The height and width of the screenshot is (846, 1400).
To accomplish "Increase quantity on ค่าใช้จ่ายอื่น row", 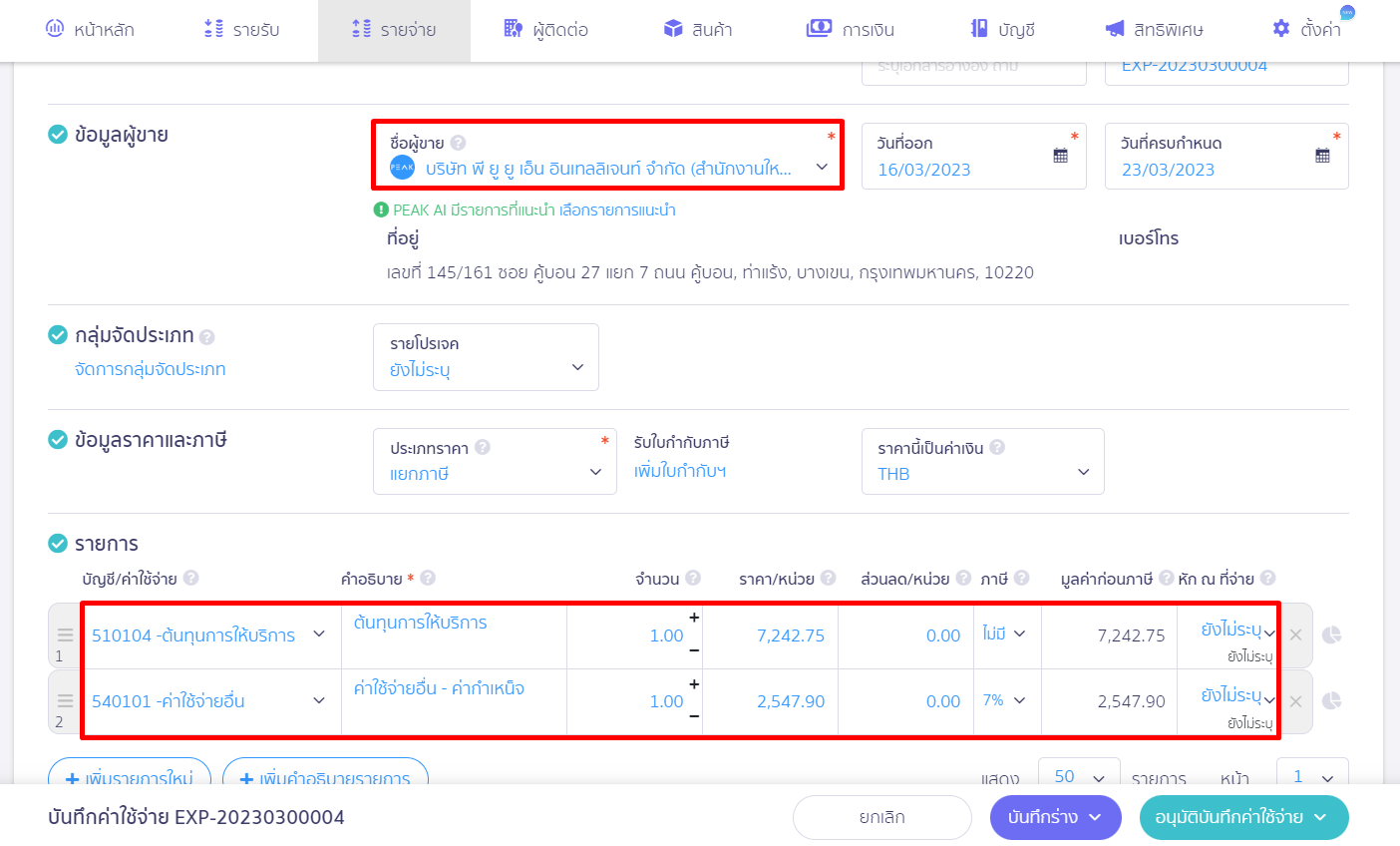I will 694,684.
